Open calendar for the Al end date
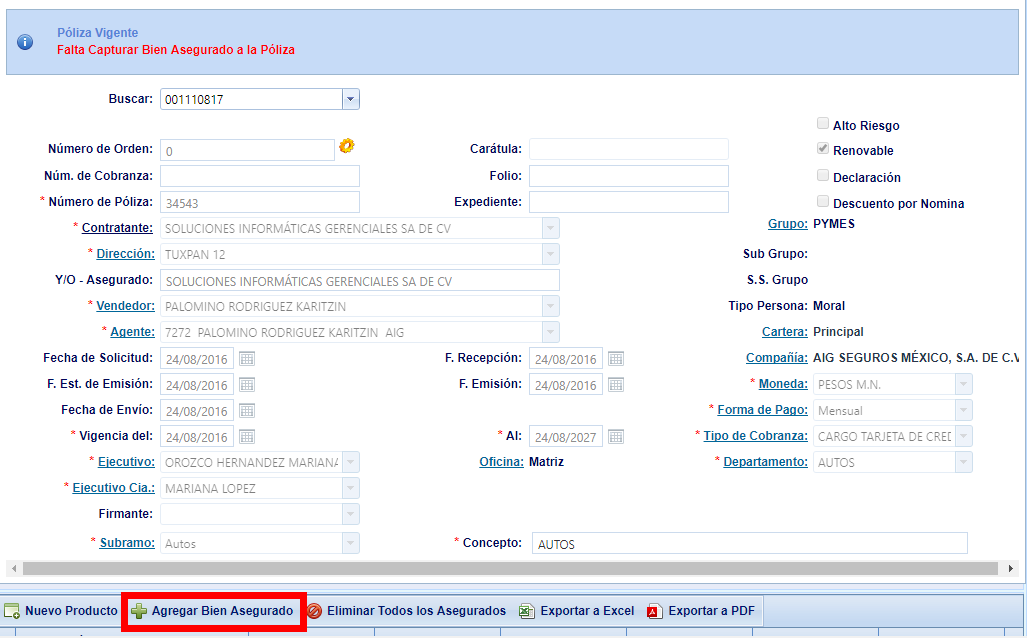The height and width of the screenshot is (638, 1027). tap(616, 437)
